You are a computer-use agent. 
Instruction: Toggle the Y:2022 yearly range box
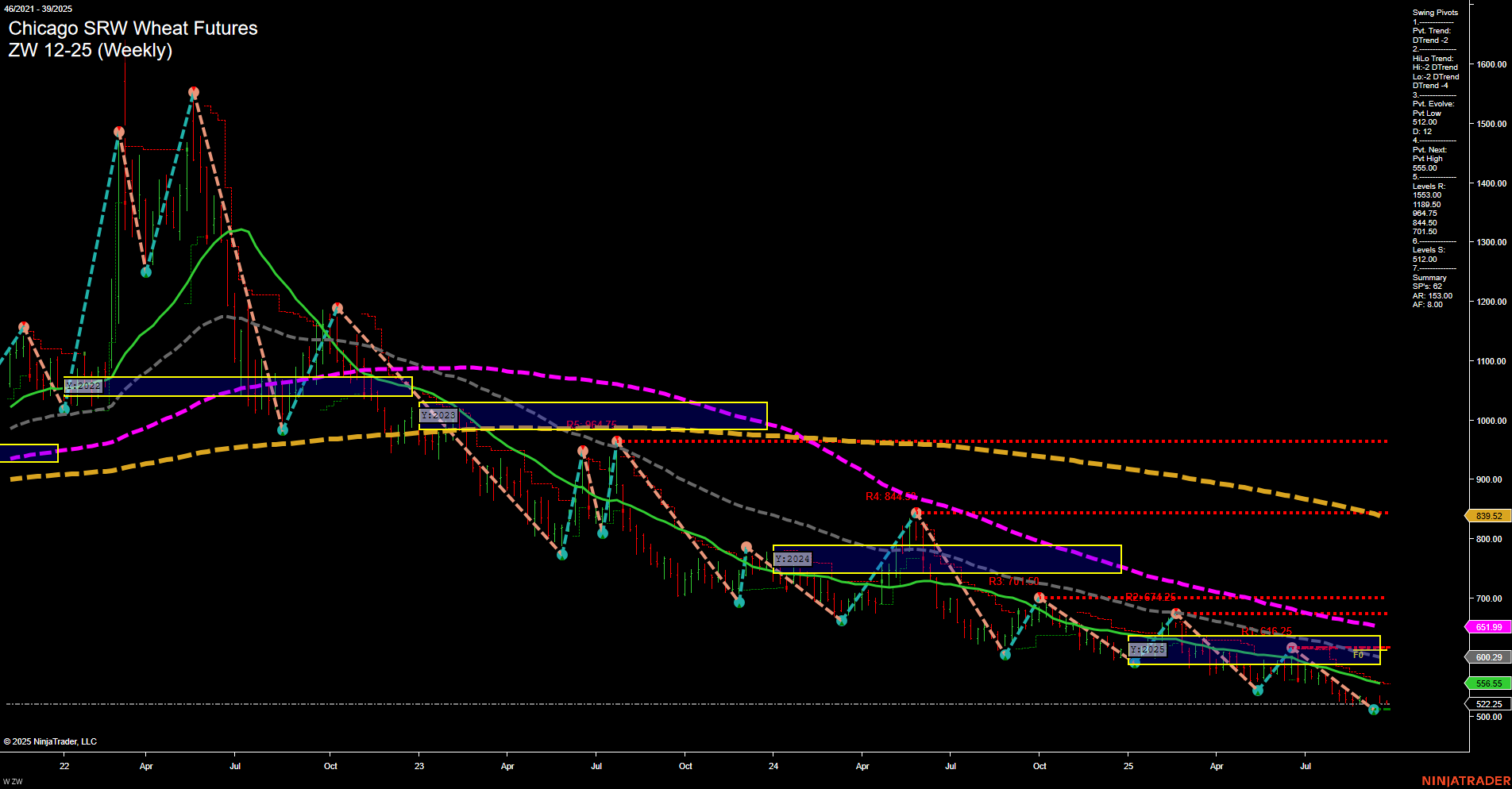[x=83, y=386]
